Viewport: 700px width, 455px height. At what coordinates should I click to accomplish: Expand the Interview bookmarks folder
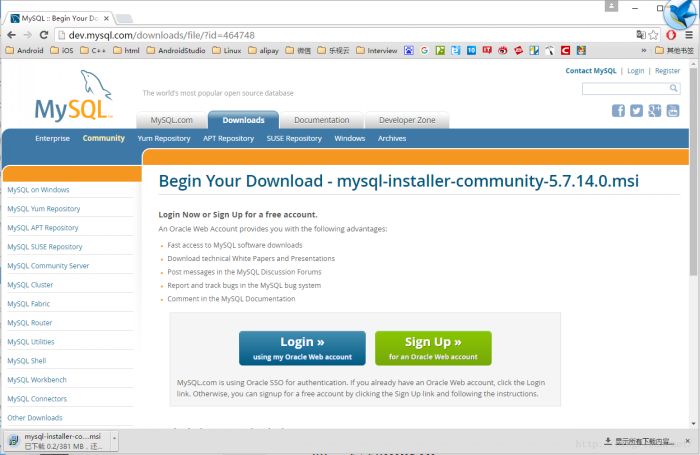pos(376,50)
